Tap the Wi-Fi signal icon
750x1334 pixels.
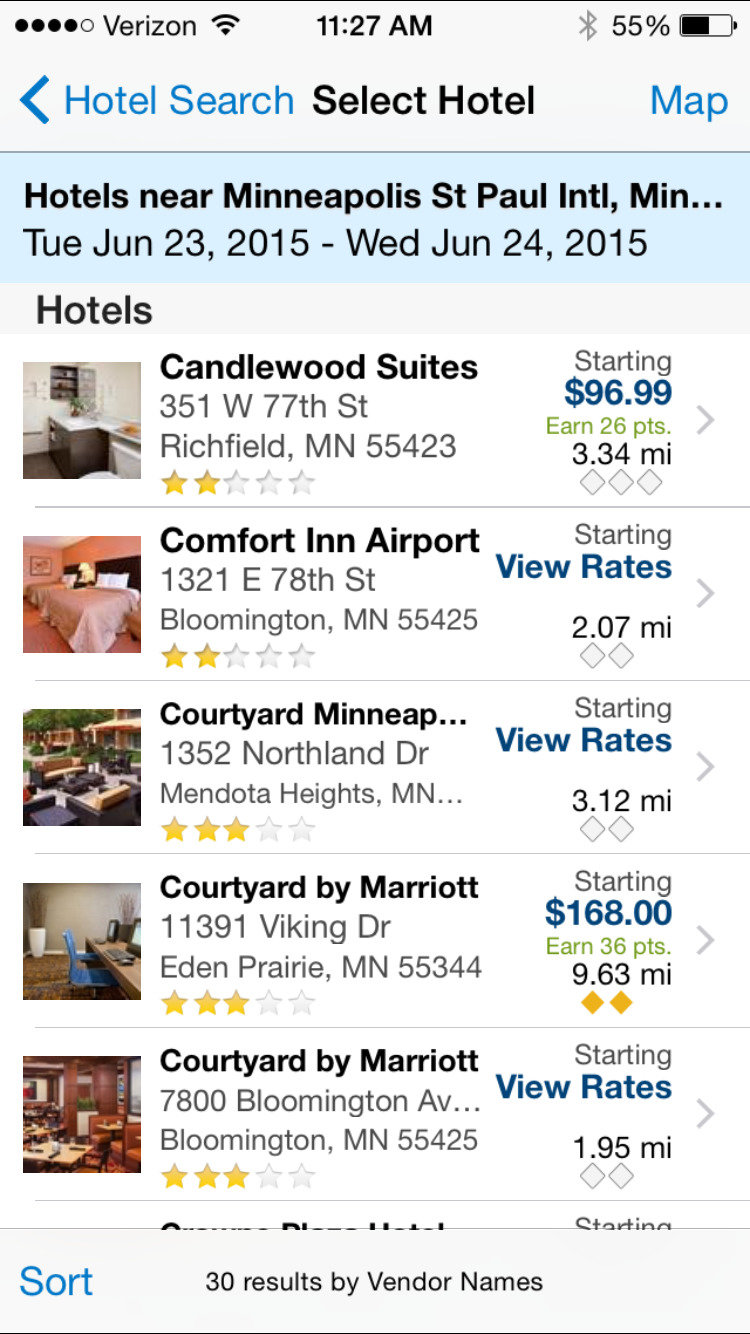(x=228, y=26)
